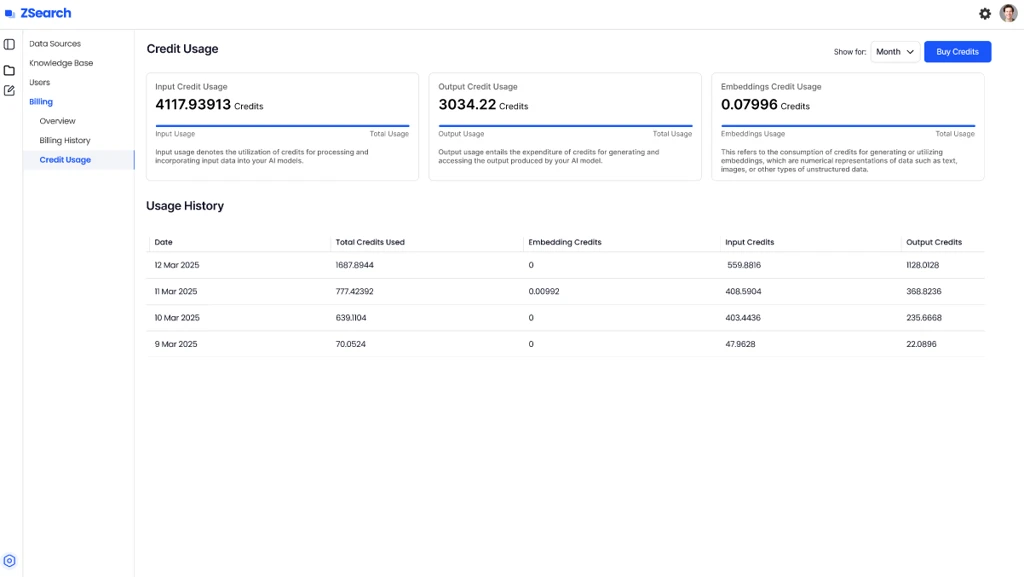Open Data Sources in the sidebar
The height and width of the screenshot is (577, 1024).
(55, 44)
